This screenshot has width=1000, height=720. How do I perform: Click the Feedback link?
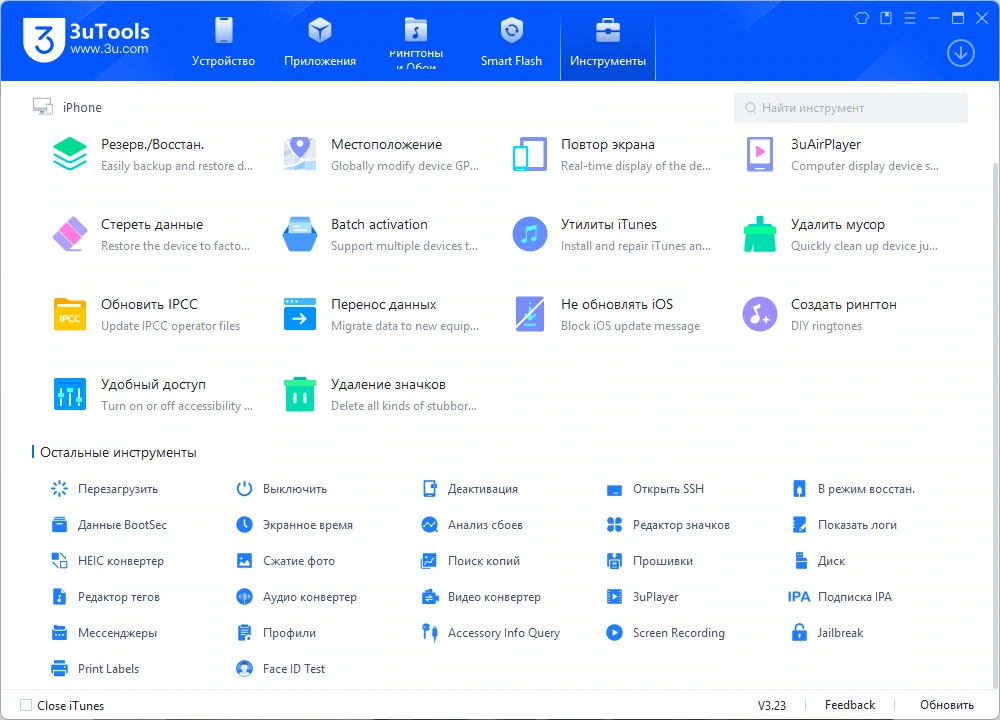[849, 705]
